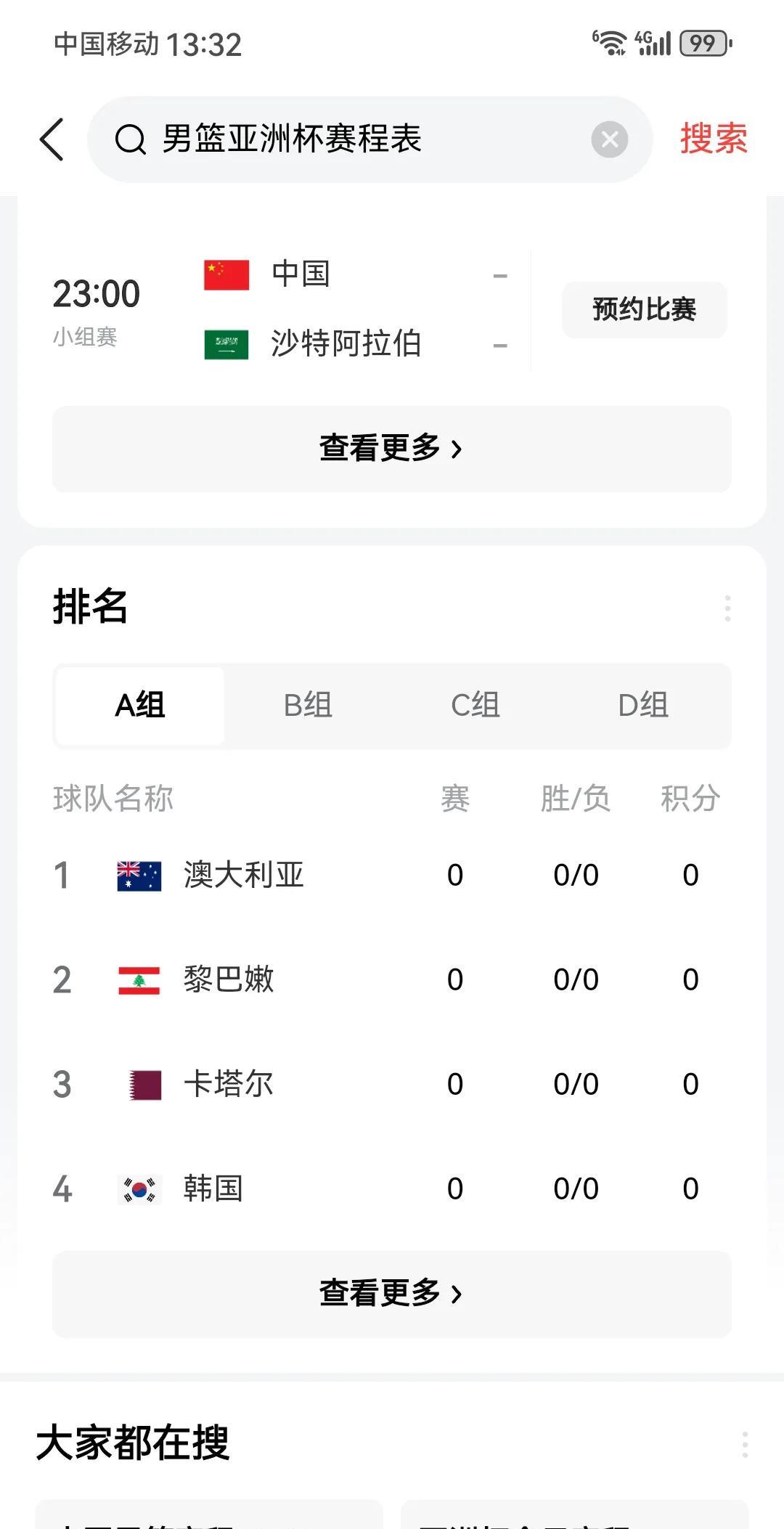Image resolution: width=784 pixels, height=1529 pixels.
Task: Tap the China flag icon
Action: coord(226,275)
